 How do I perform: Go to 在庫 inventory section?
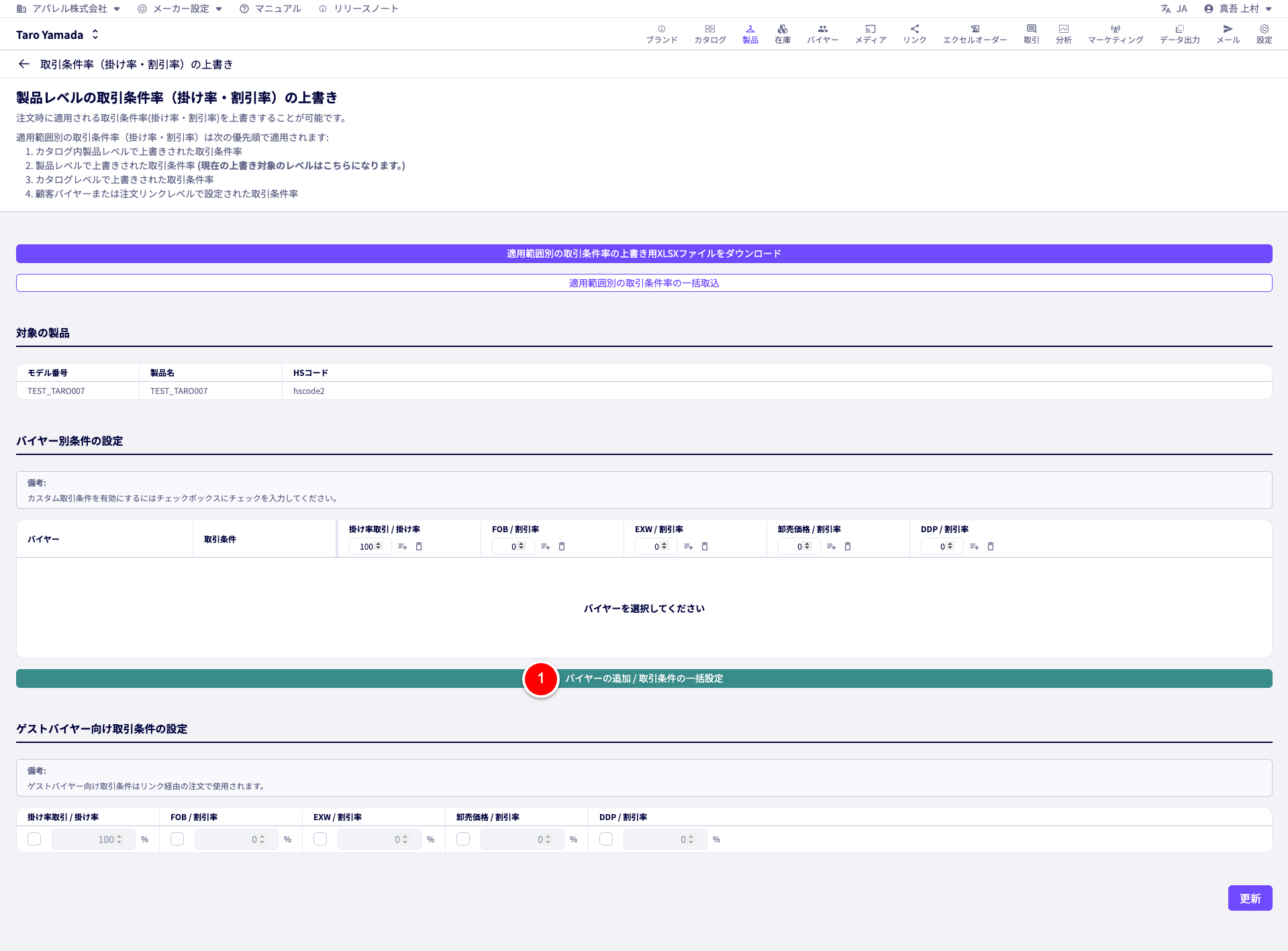click(782, 34)
